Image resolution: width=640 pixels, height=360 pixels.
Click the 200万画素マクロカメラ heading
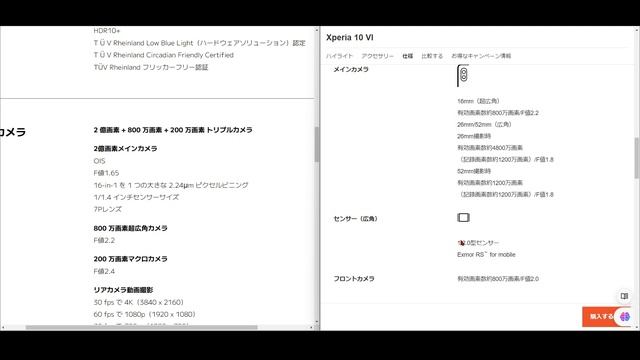(x=130, y=259)
